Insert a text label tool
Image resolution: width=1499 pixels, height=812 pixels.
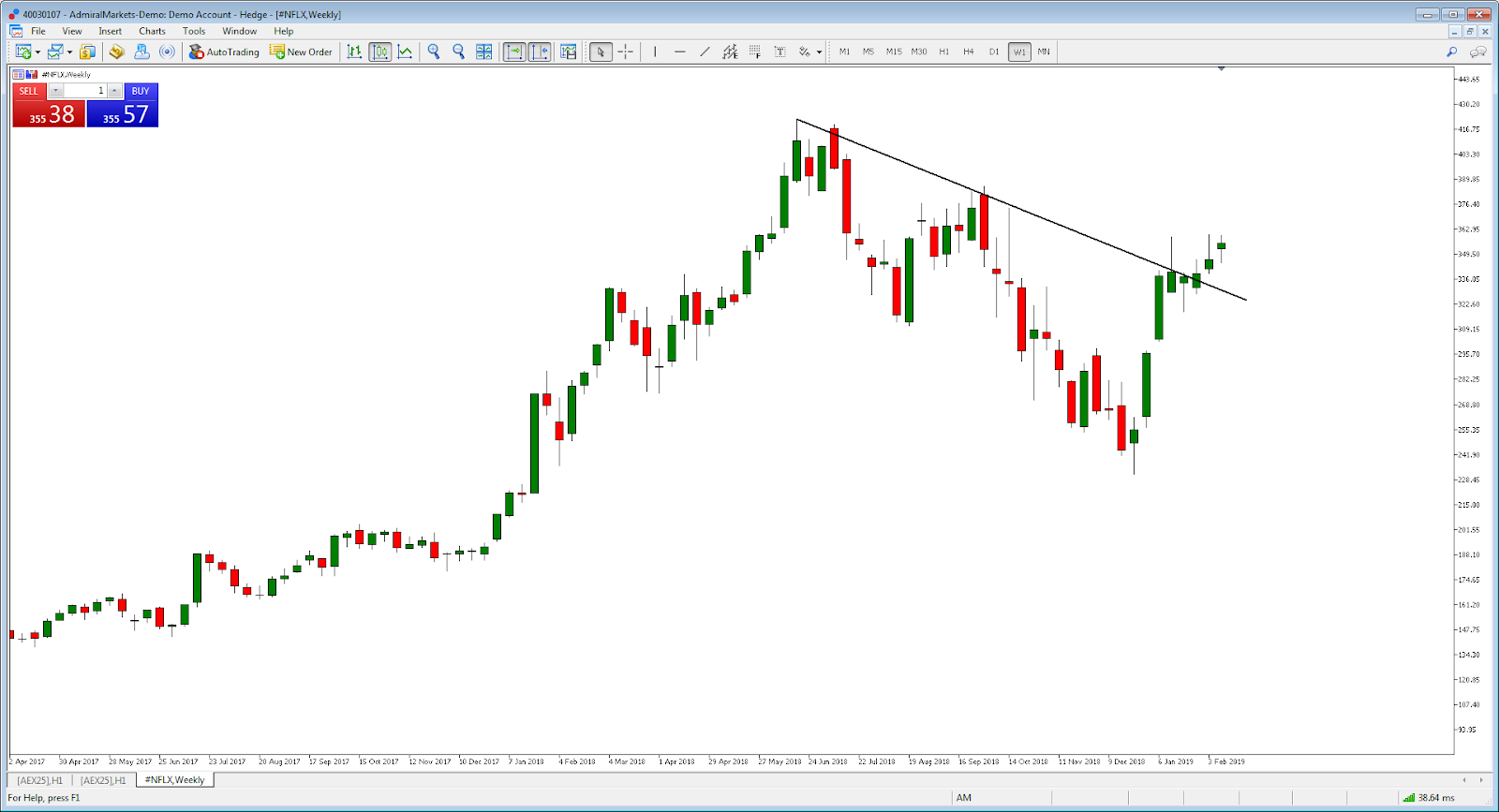coord(779,52)
